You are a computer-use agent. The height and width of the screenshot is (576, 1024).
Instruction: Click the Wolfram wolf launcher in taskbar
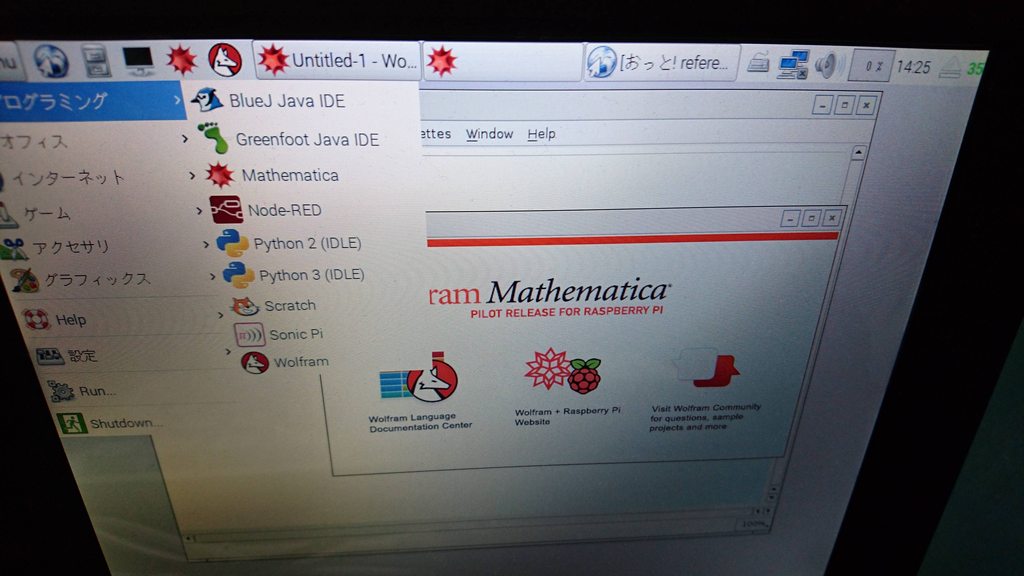(x=225, y=60)
